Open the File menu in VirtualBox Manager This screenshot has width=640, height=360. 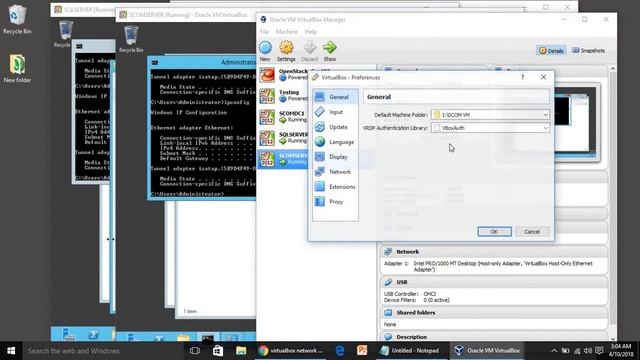(x=264, y=32)
